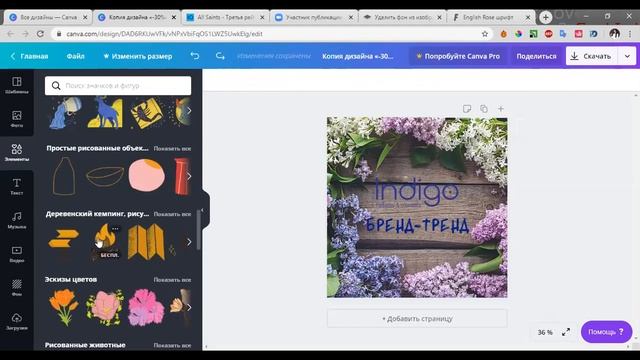Show more simple drawn objects arrow
This screenshot has height=360, width=640.
point(189,176)
